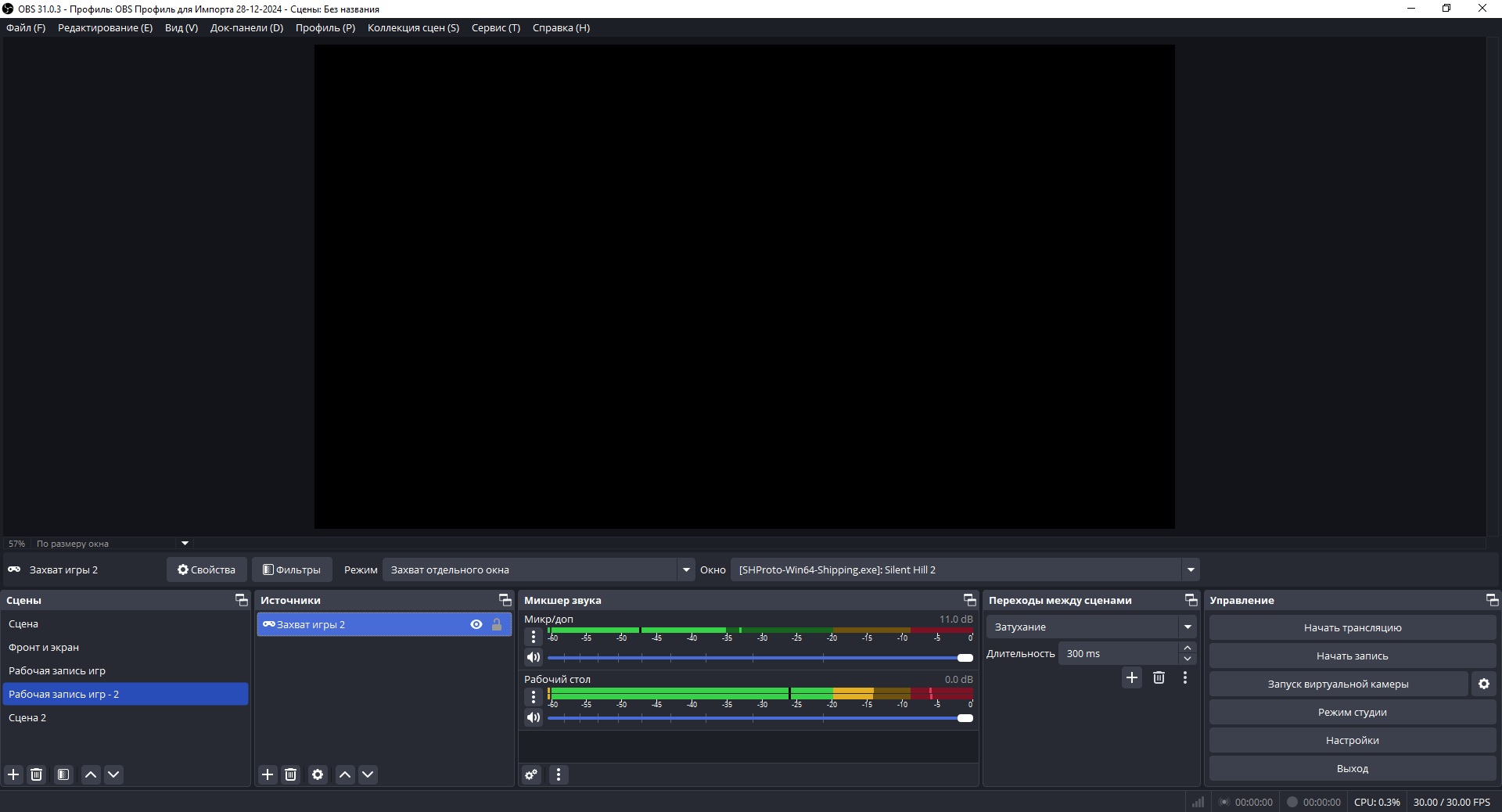Image resolution: width=1502 pixels, height=812 pixels.
Task: Click the Начать запись button
Action: (1353, 656)
